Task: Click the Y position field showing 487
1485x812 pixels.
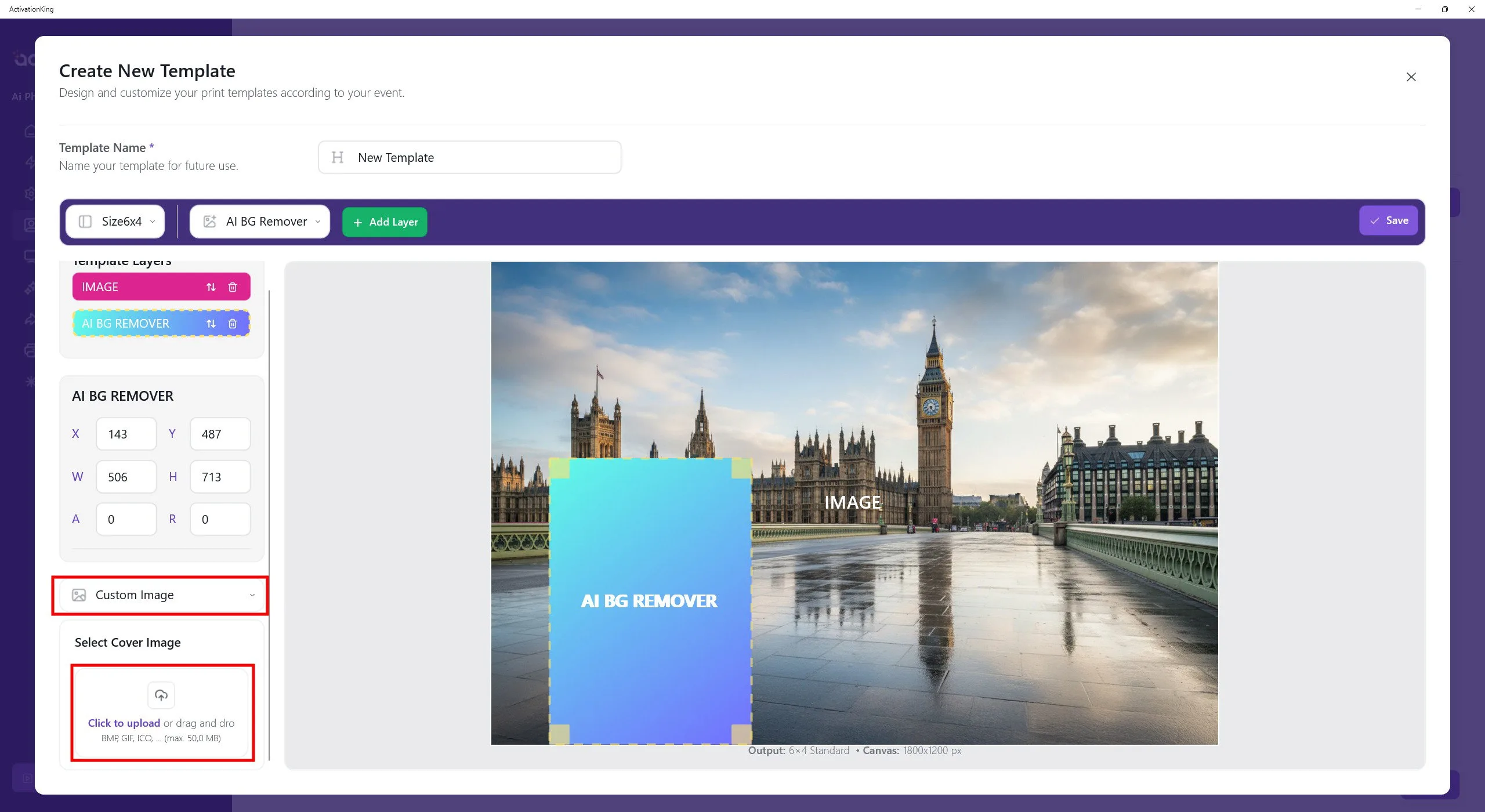Action: 220,434
